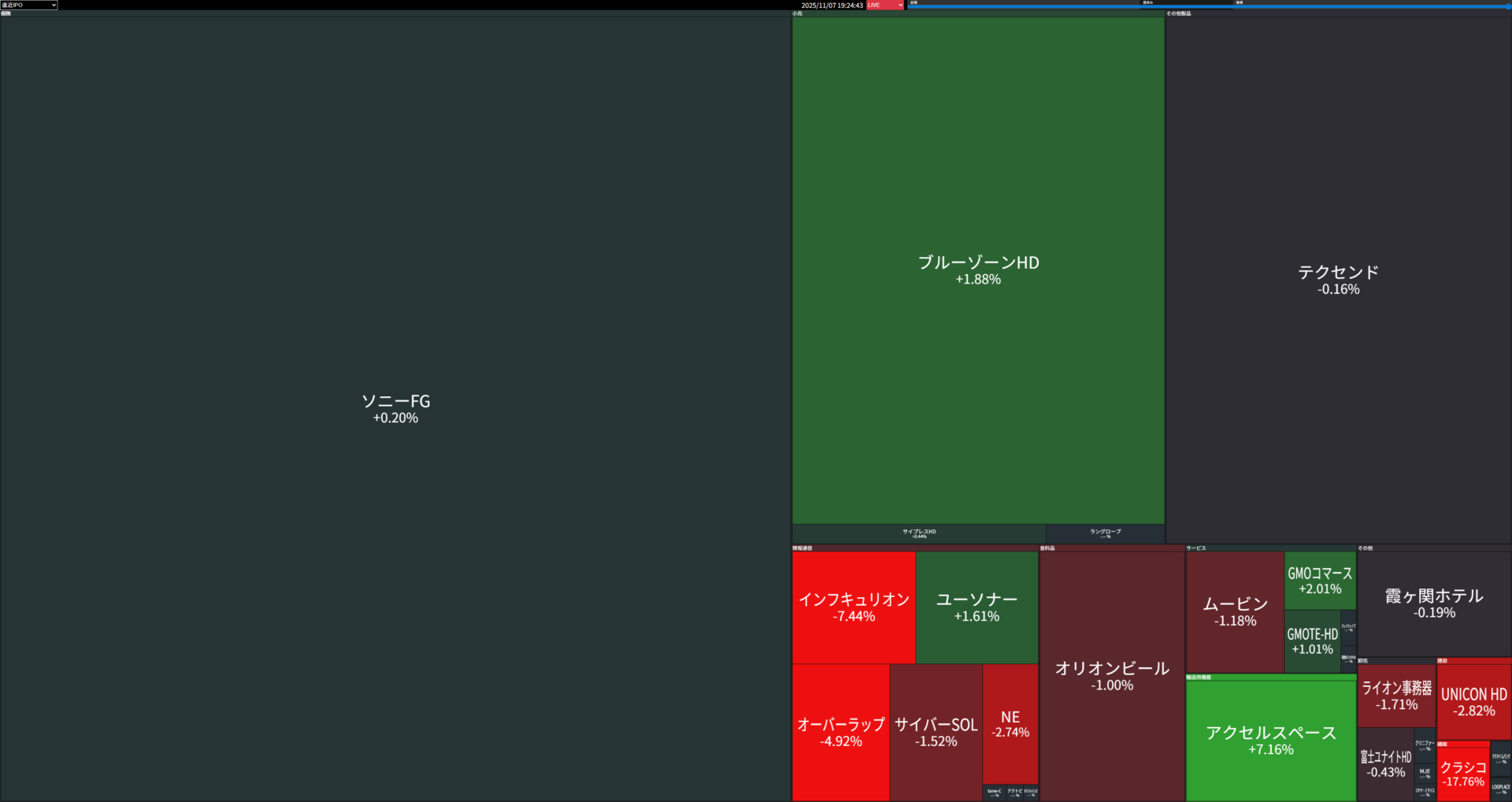Select the テクセンド tile
The width and height of the screenshot is (1512, 802).
(1338, 280)
